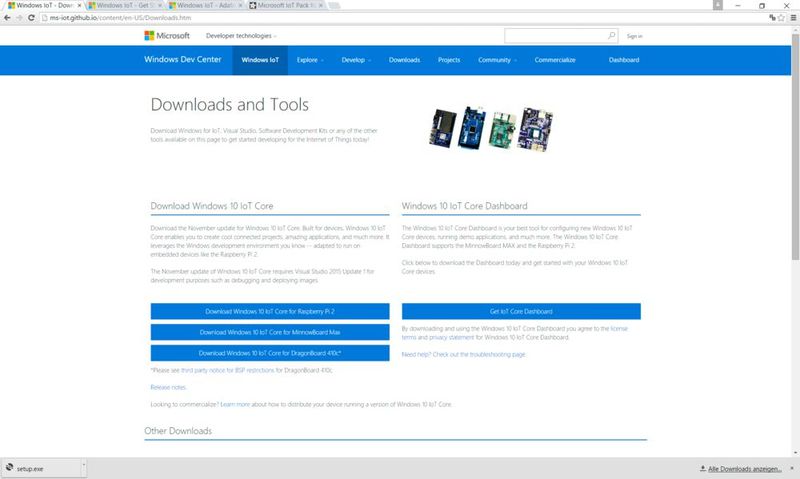Click the scrollbar down arrow
800x479 pixels.
(x=795, y=452)
